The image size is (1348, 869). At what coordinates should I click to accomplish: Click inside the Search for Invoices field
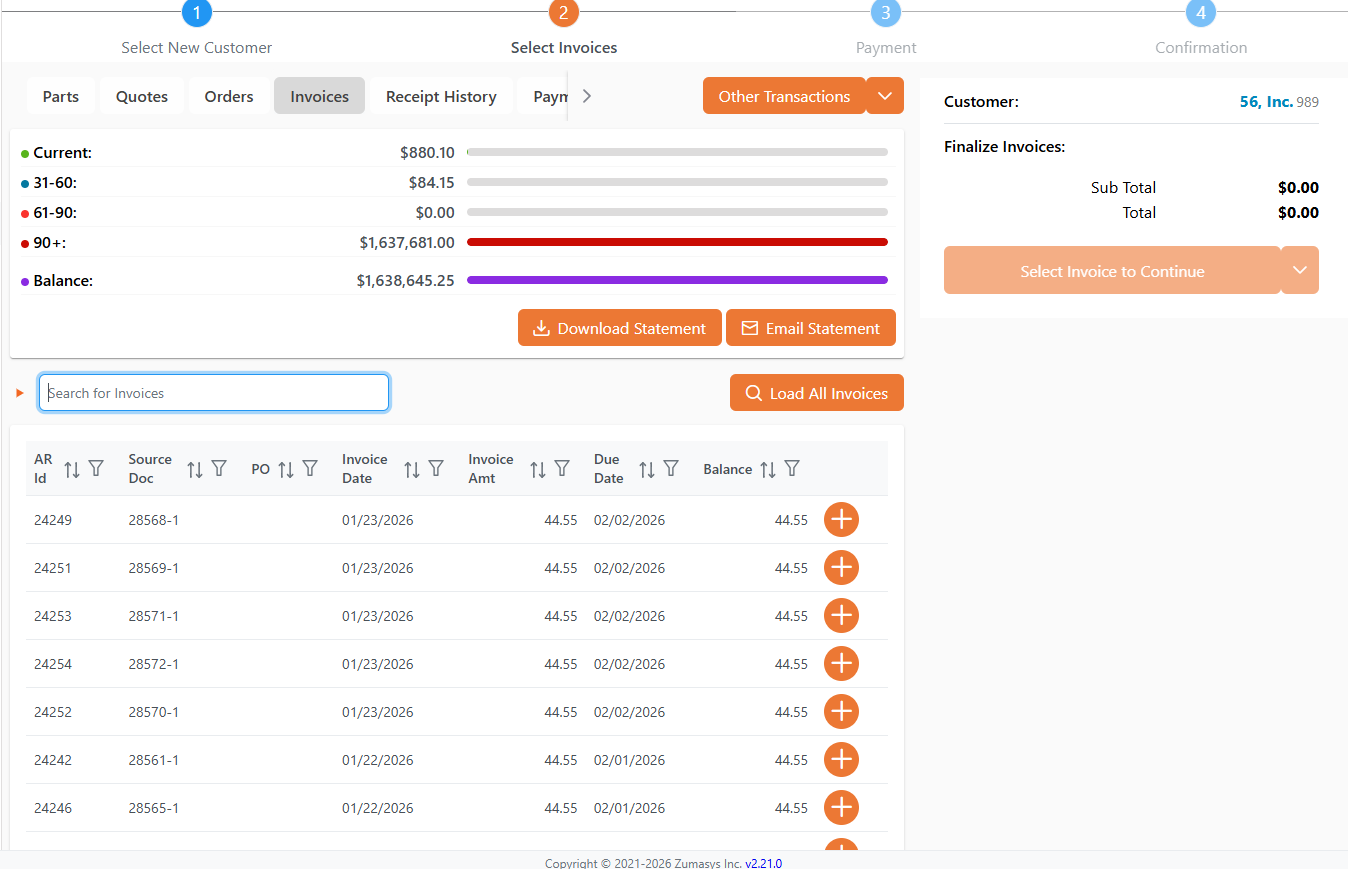[213, 392]
